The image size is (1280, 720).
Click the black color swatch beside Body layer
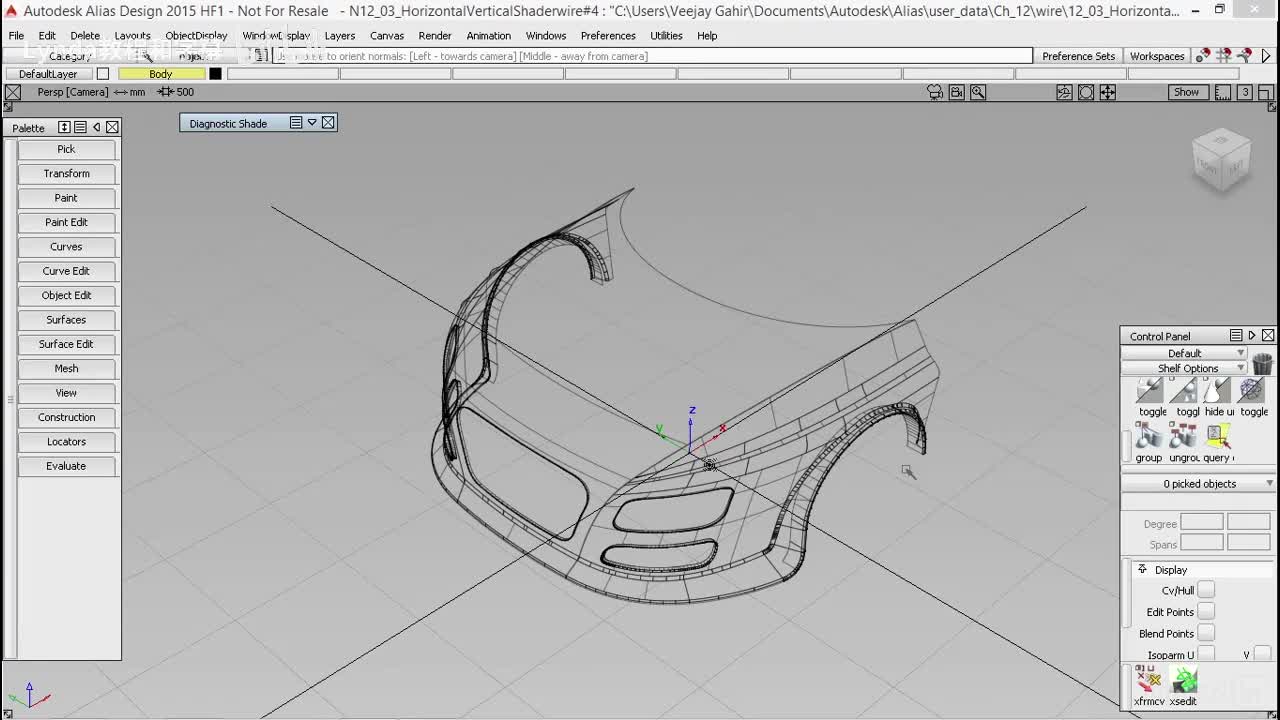[215, 74]
